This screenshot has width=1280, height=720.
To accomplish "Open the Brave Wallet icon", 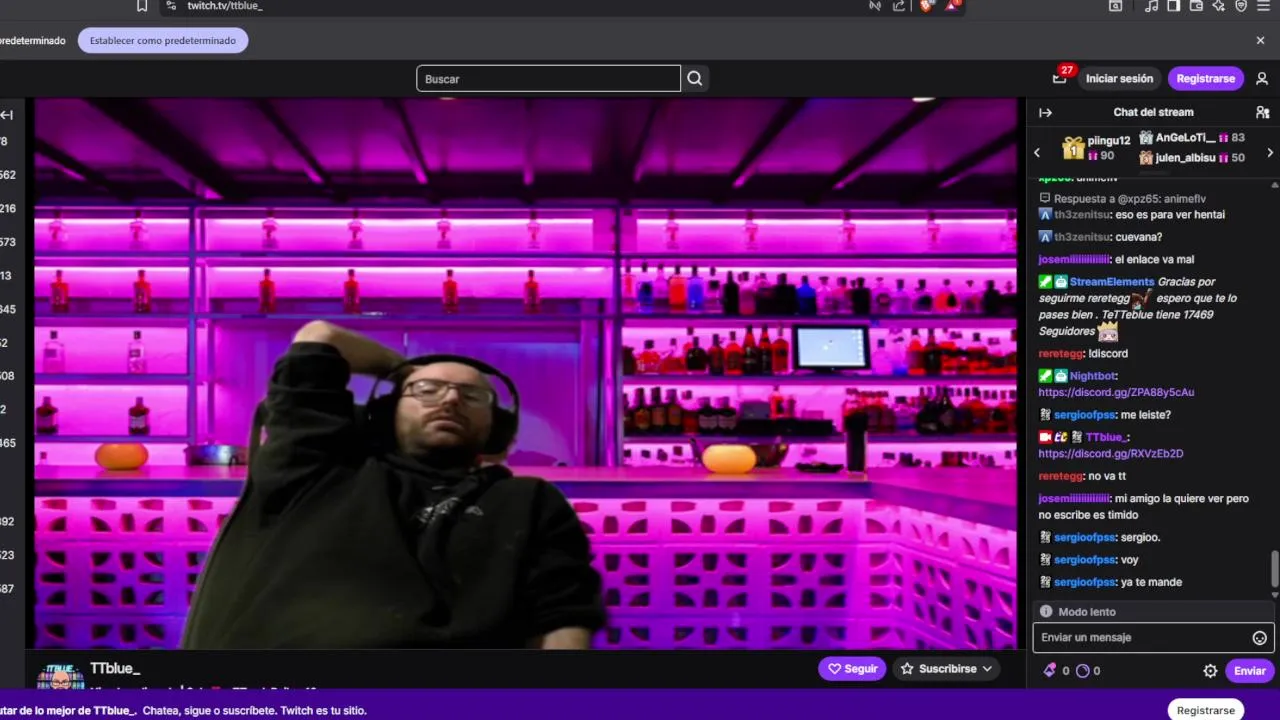I will (x=1195, y=6).
